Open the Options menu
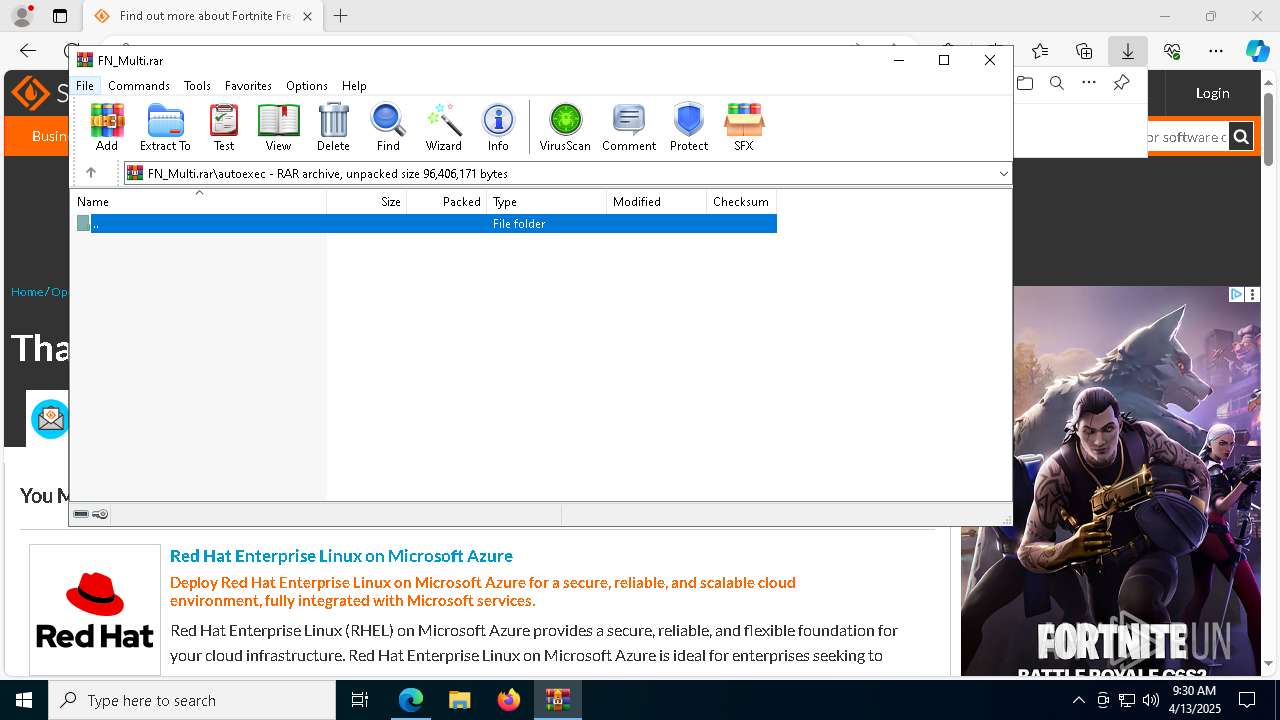Viewport: 1280px width, 720px height. pos(307,86)
